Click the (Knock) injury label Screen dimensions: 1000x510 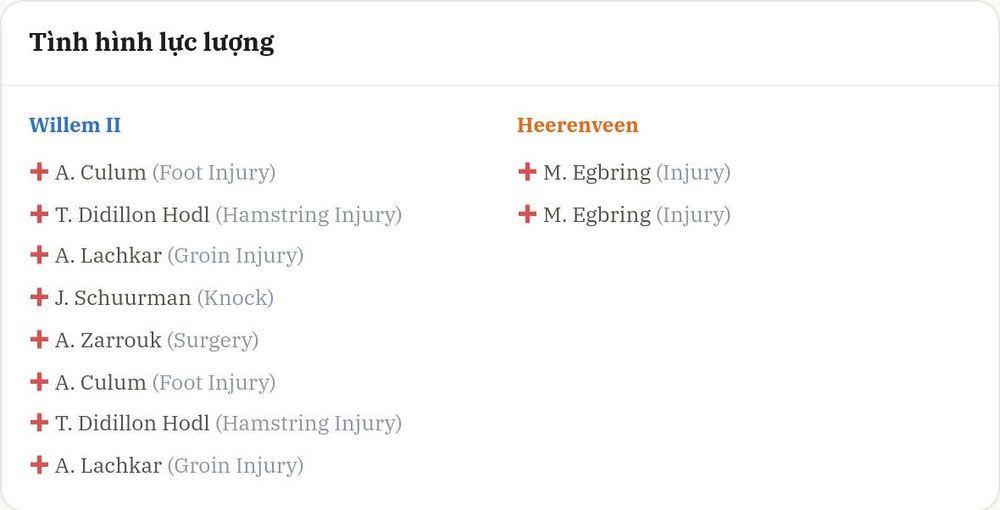pos(235,298)
